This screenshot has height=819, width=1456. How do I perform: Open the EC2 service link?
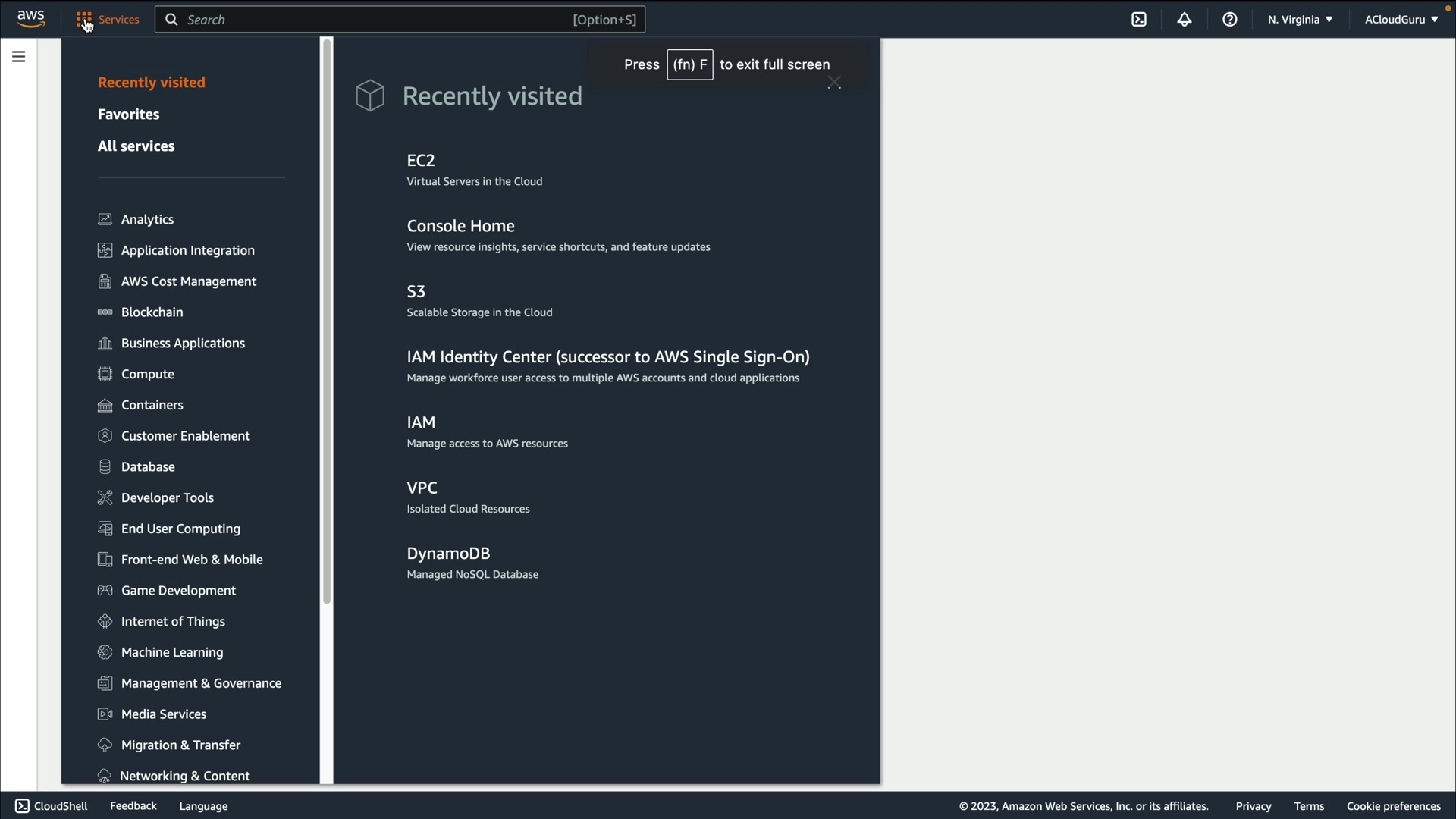(421, 161)
